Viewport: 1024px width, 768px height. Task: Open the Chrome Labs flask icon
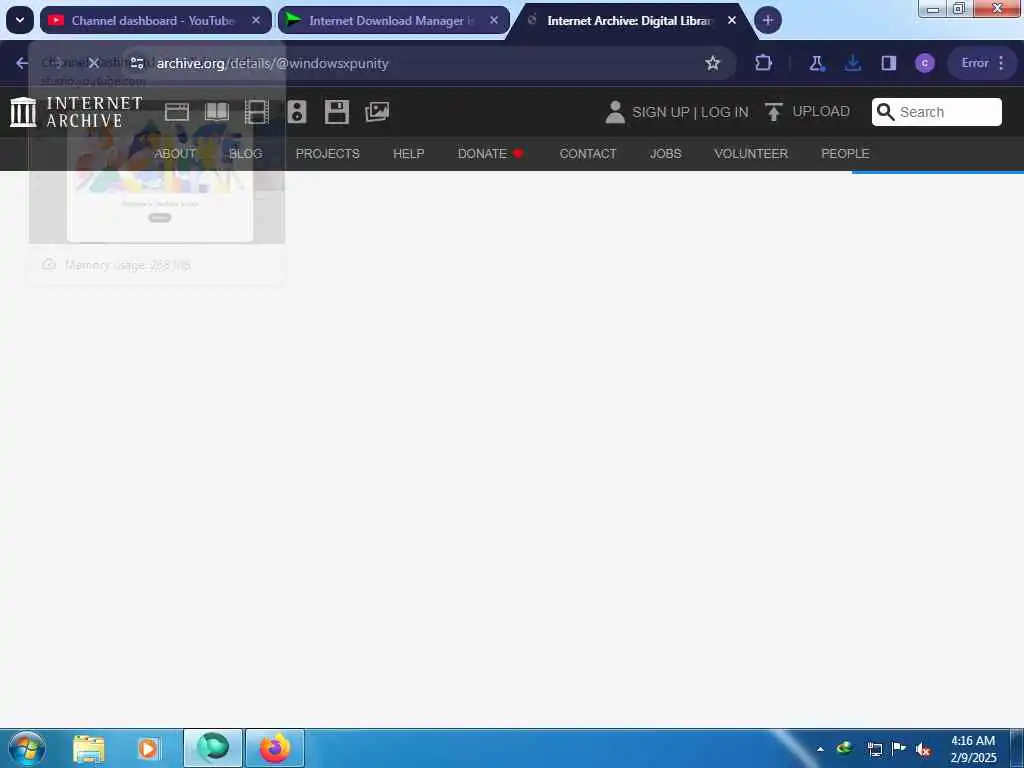pos(816,63)
